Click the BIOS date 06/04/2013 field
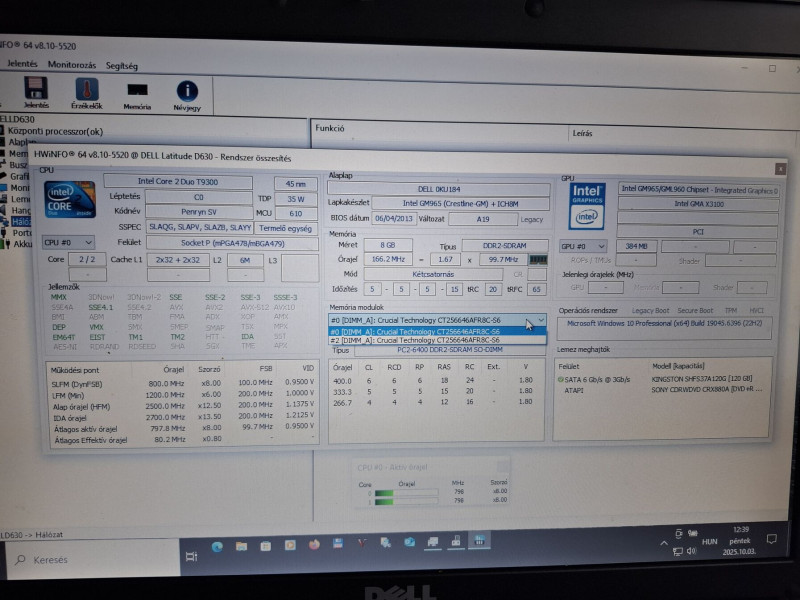 [393, 218]
